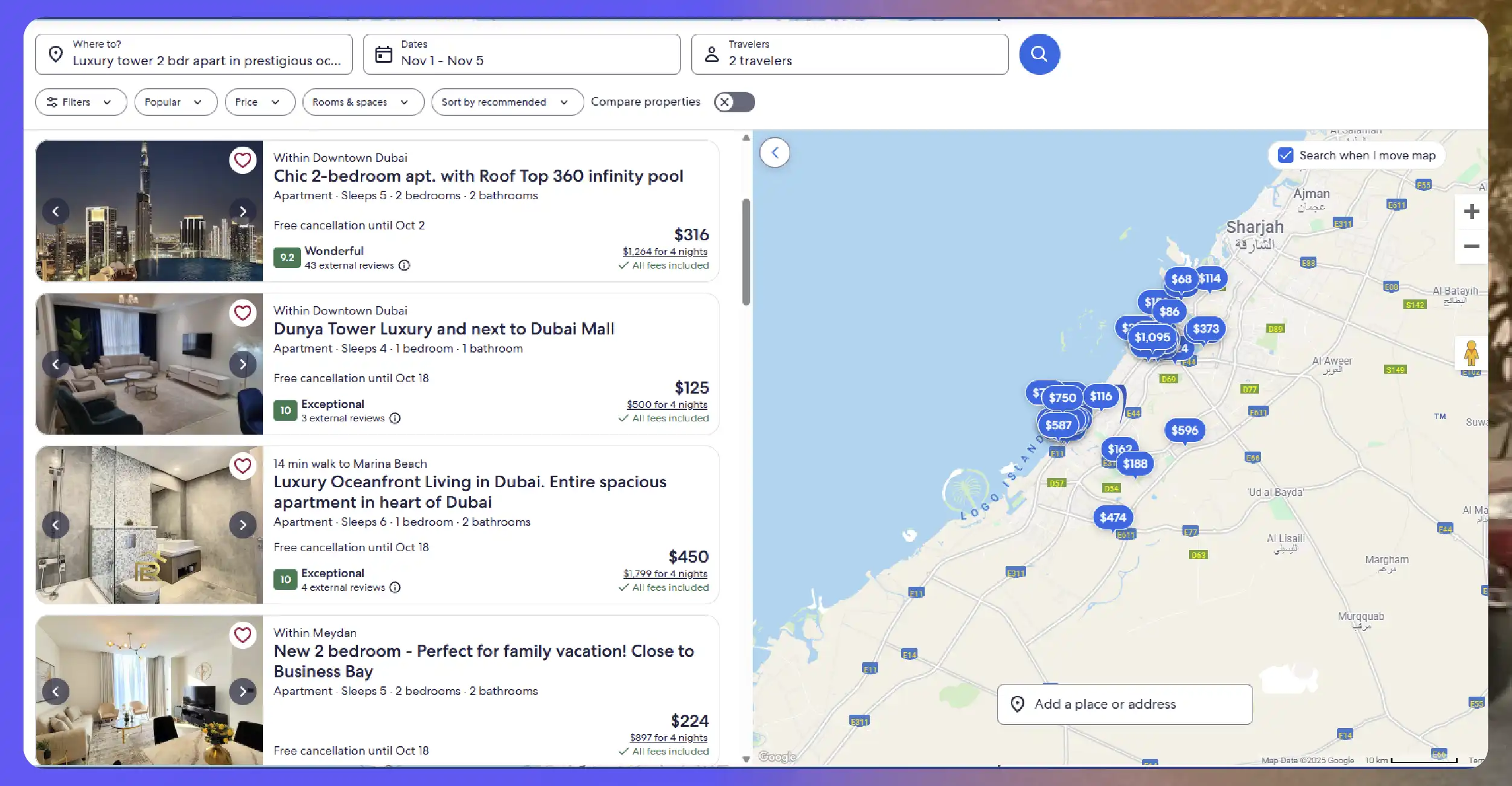Show next photo of Dunya Tower listing
Image resolution: width=1512 pixels, height=786 pixels.
point(243,364)
